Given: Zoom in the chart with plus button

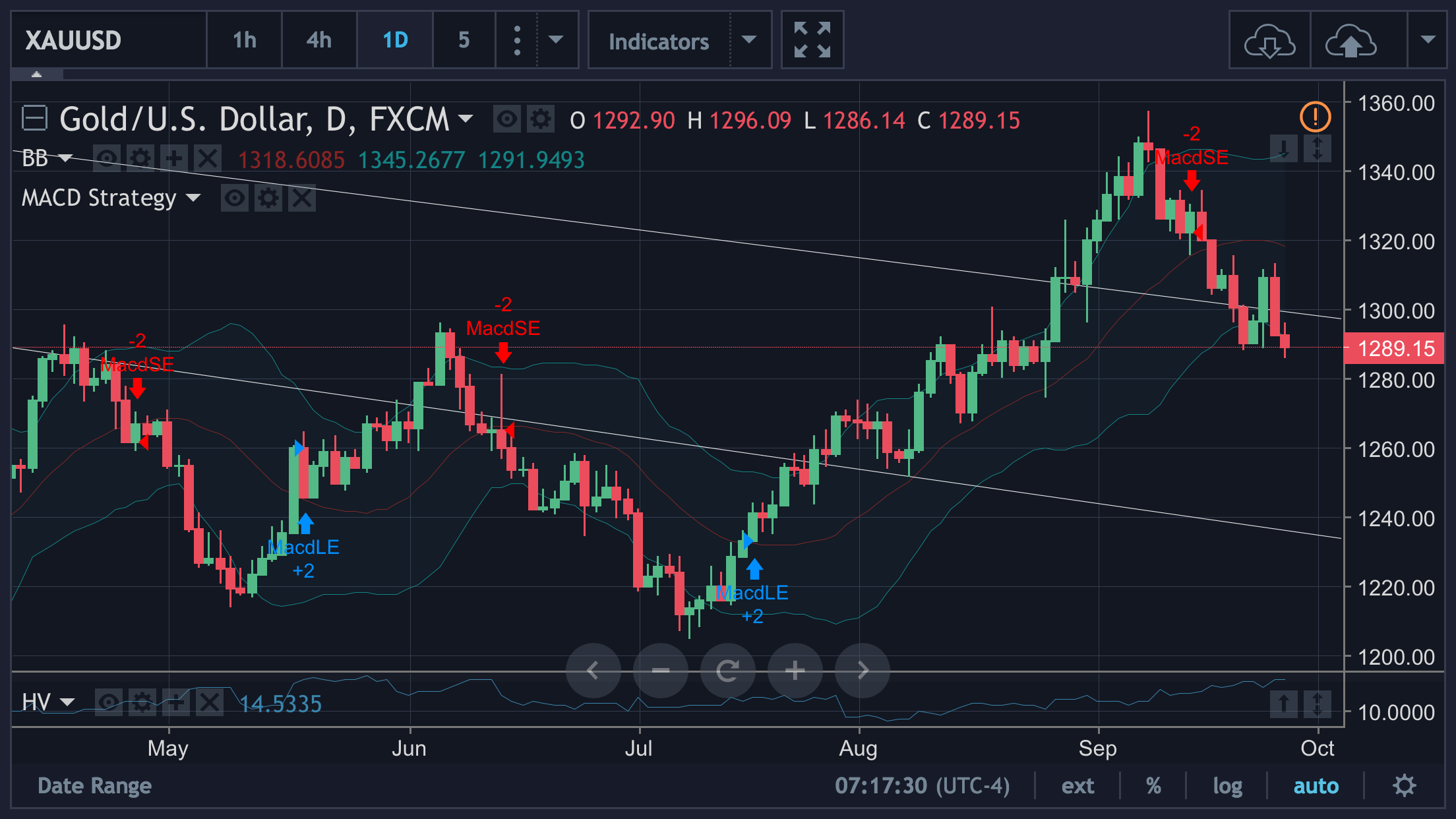Looking at the screenshot, I should tap(795, 671).
